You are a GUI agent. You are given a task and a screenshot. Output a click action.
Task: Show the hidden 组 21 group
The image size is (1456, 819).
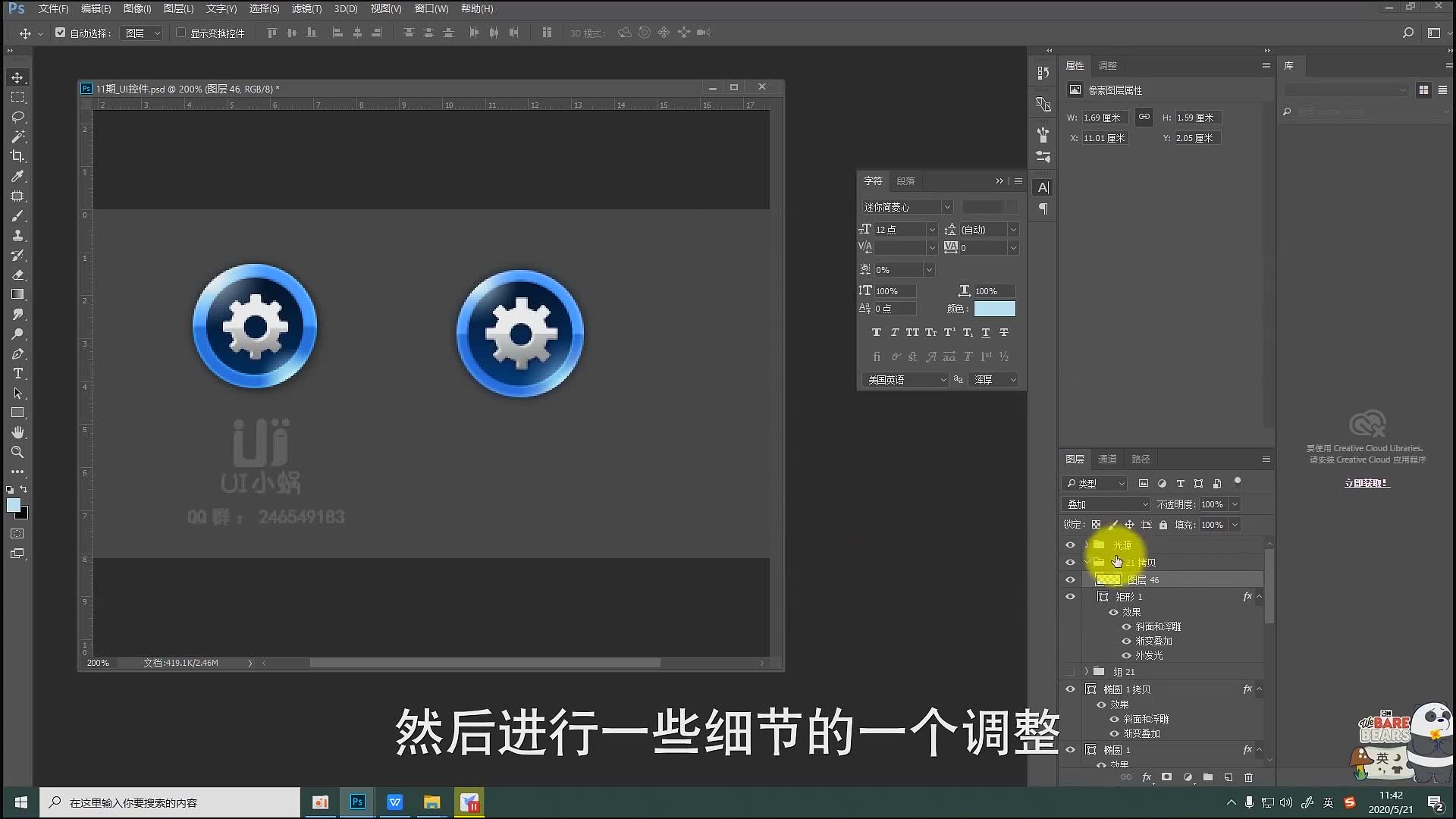[1070, 672]
